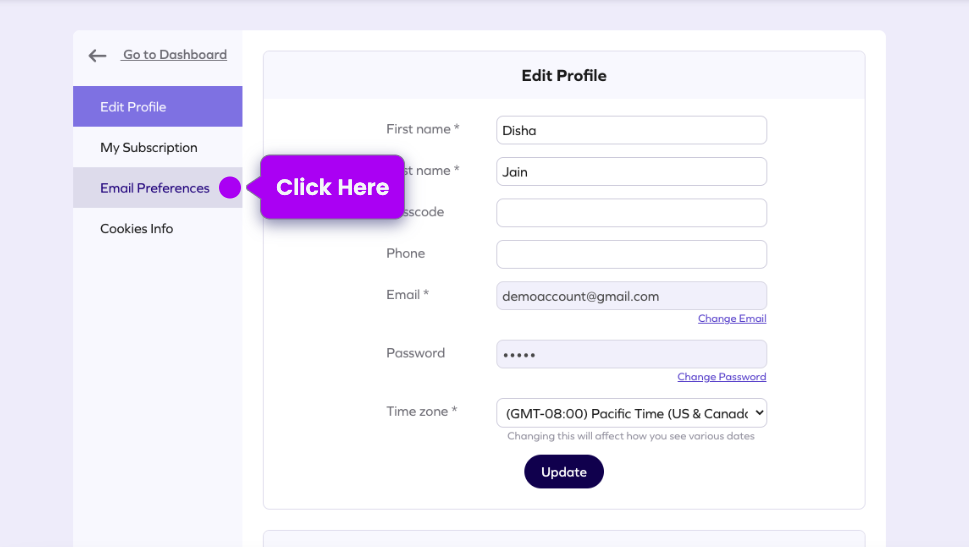Go to Email Preferences

point(154,188)
